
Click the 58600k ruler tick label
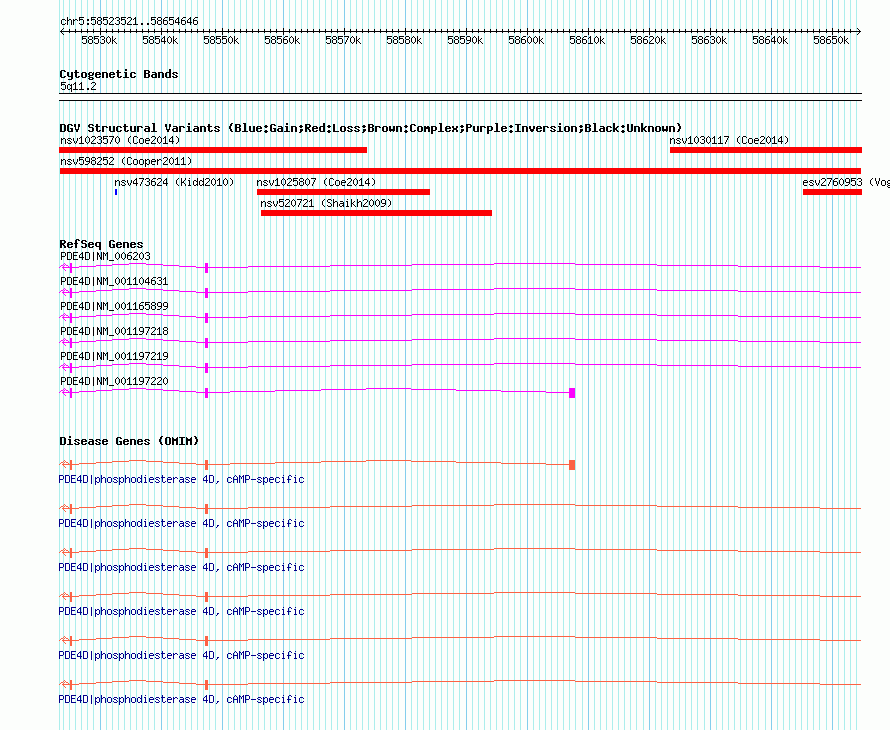pos(526,40)
